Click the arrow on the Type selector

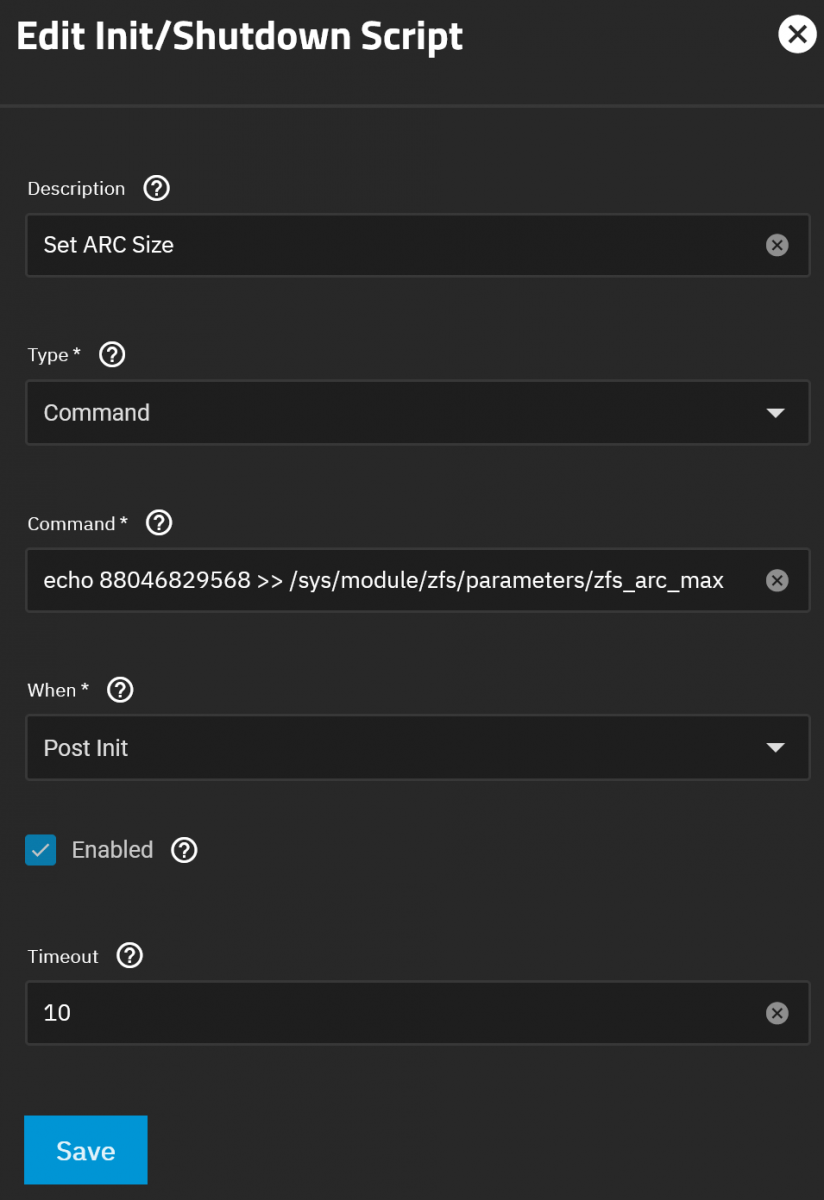tap(775, 413)
